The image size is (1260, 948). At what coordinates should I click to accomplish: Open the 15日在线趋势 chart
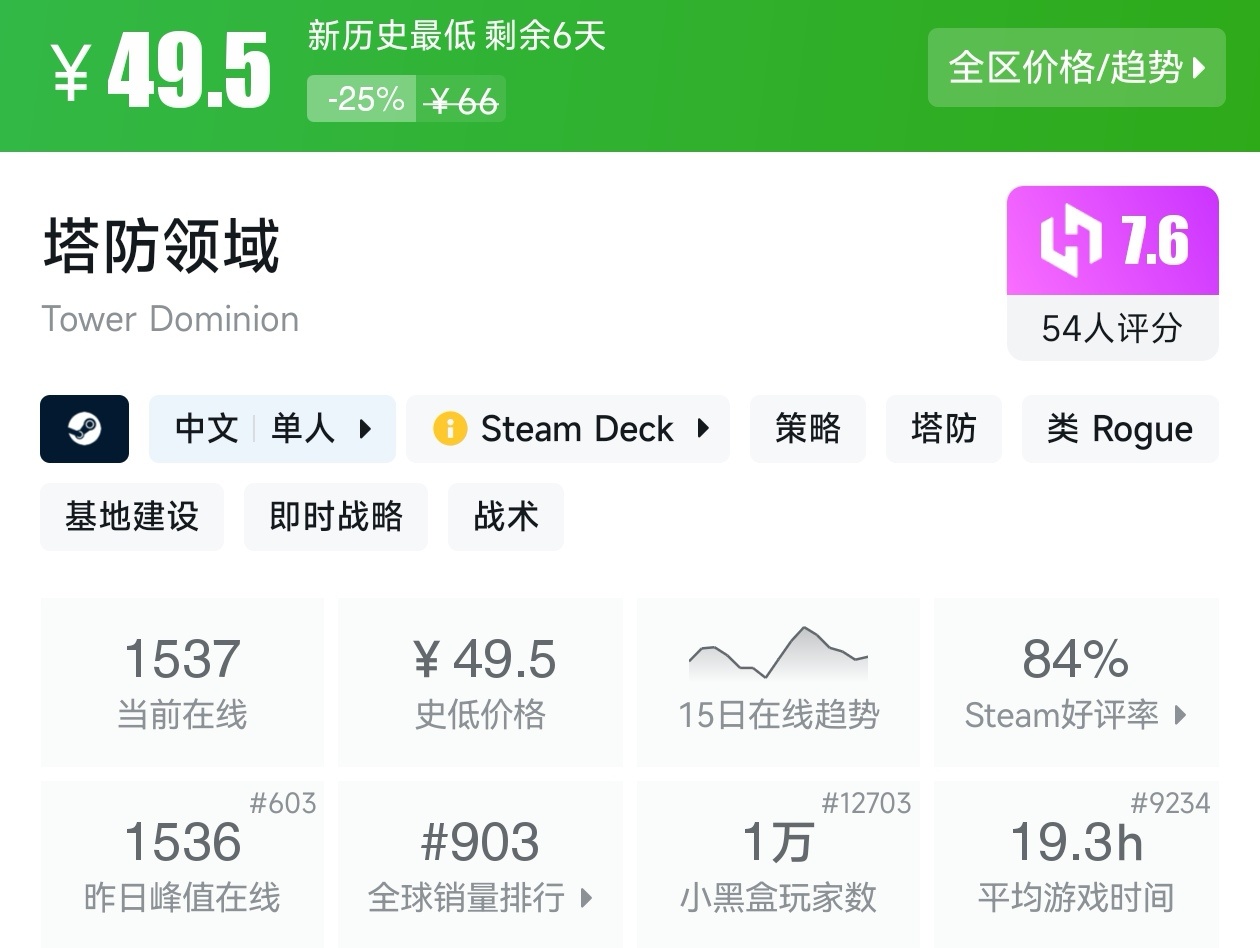point(778,682)
